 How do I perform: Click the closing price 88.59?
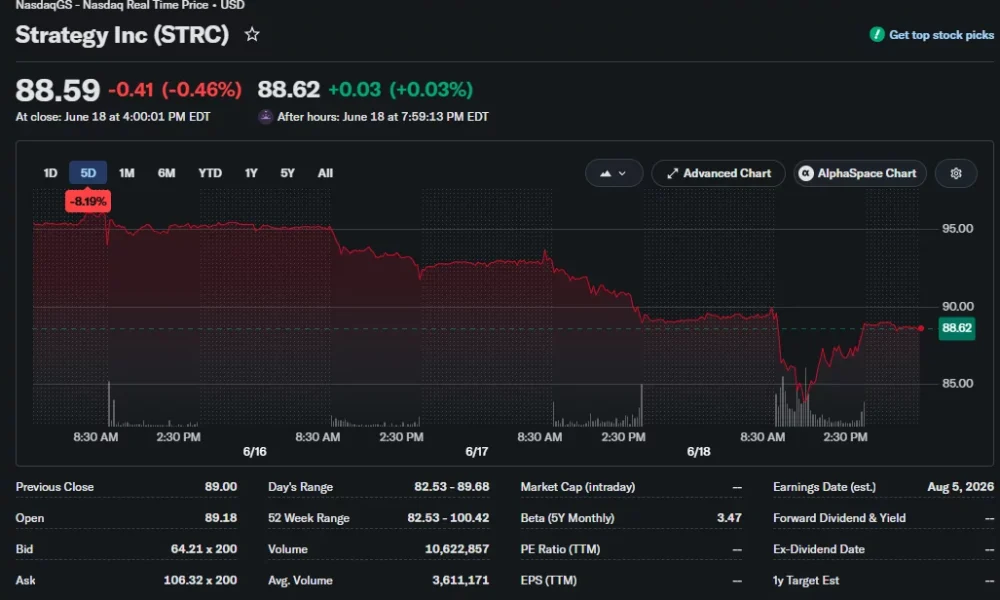57,90
